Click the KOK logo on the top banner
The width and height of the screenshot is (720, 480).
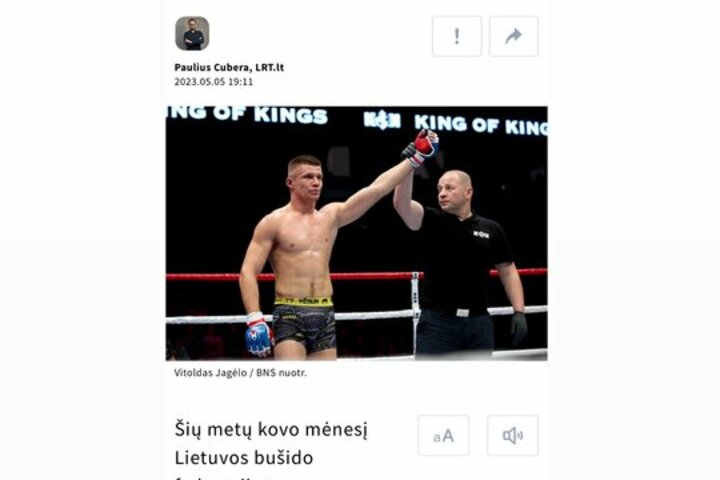[382, 120]
